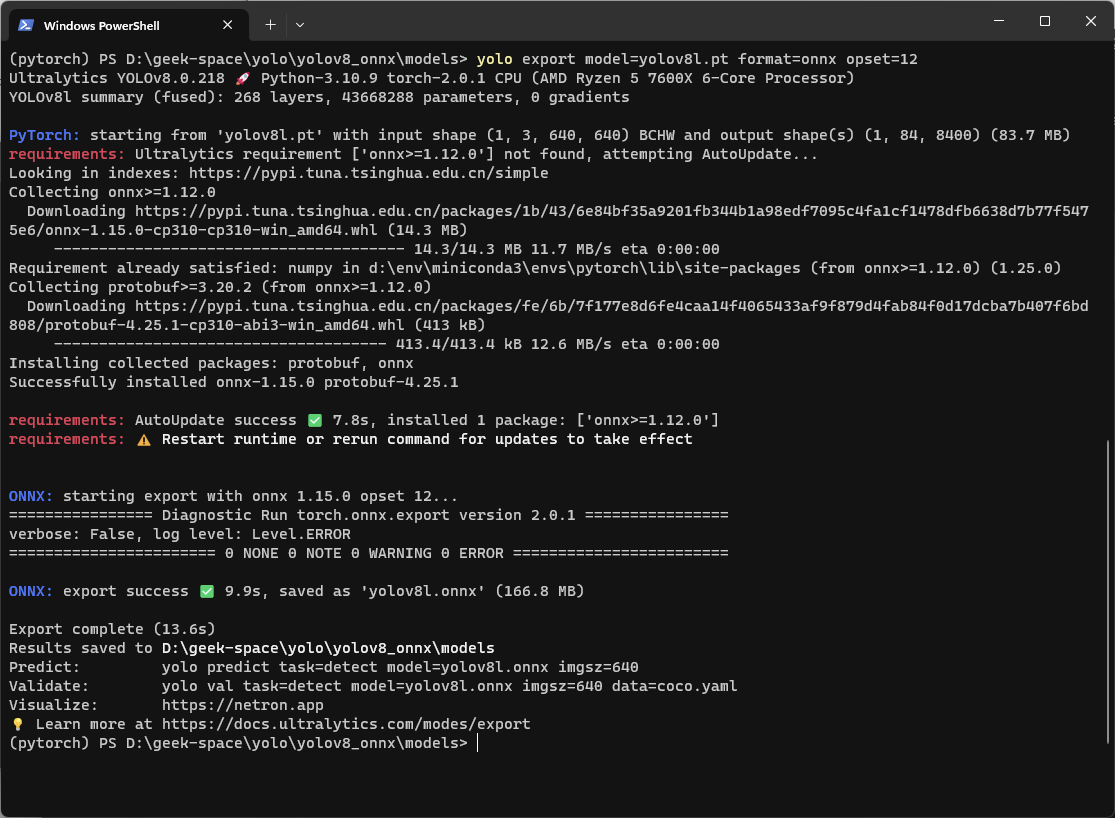Select the Windows PowerShell tab title
The image size is (1115, 818).
coord(102,25)
